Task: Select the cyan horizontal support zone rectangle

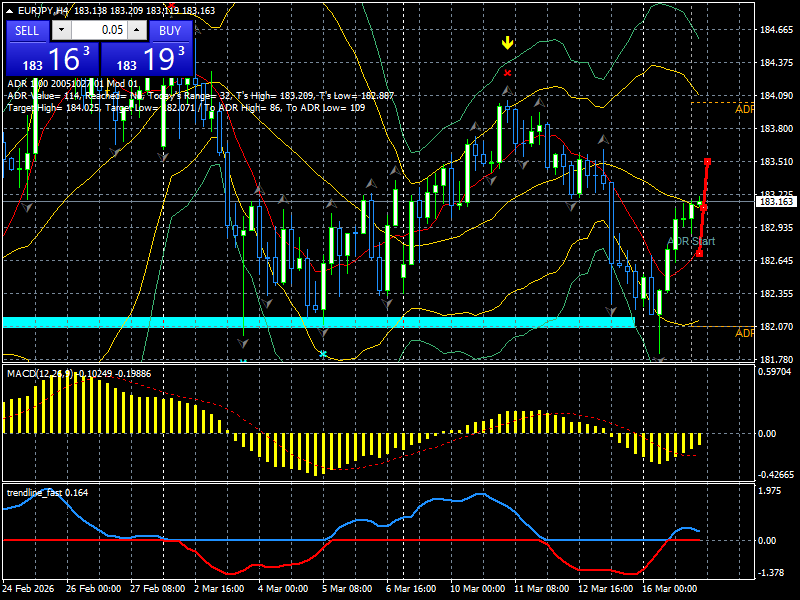Action: pyautogui.click(x=318, y=322)
